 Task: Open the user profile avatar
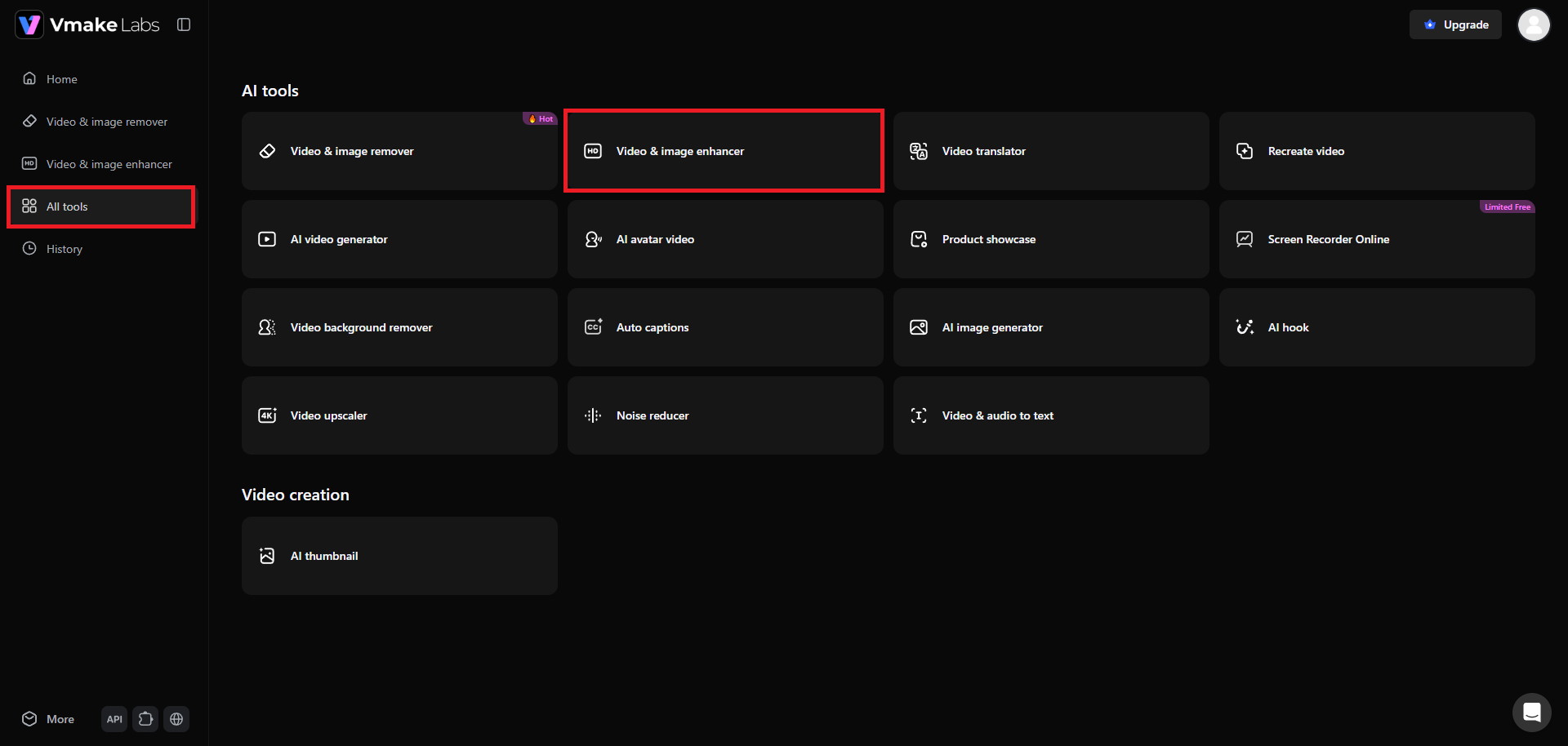(1534, 24)
